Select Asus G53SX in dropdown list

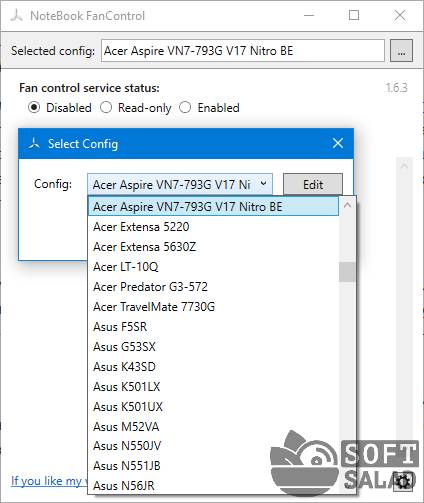click(213, 347)
